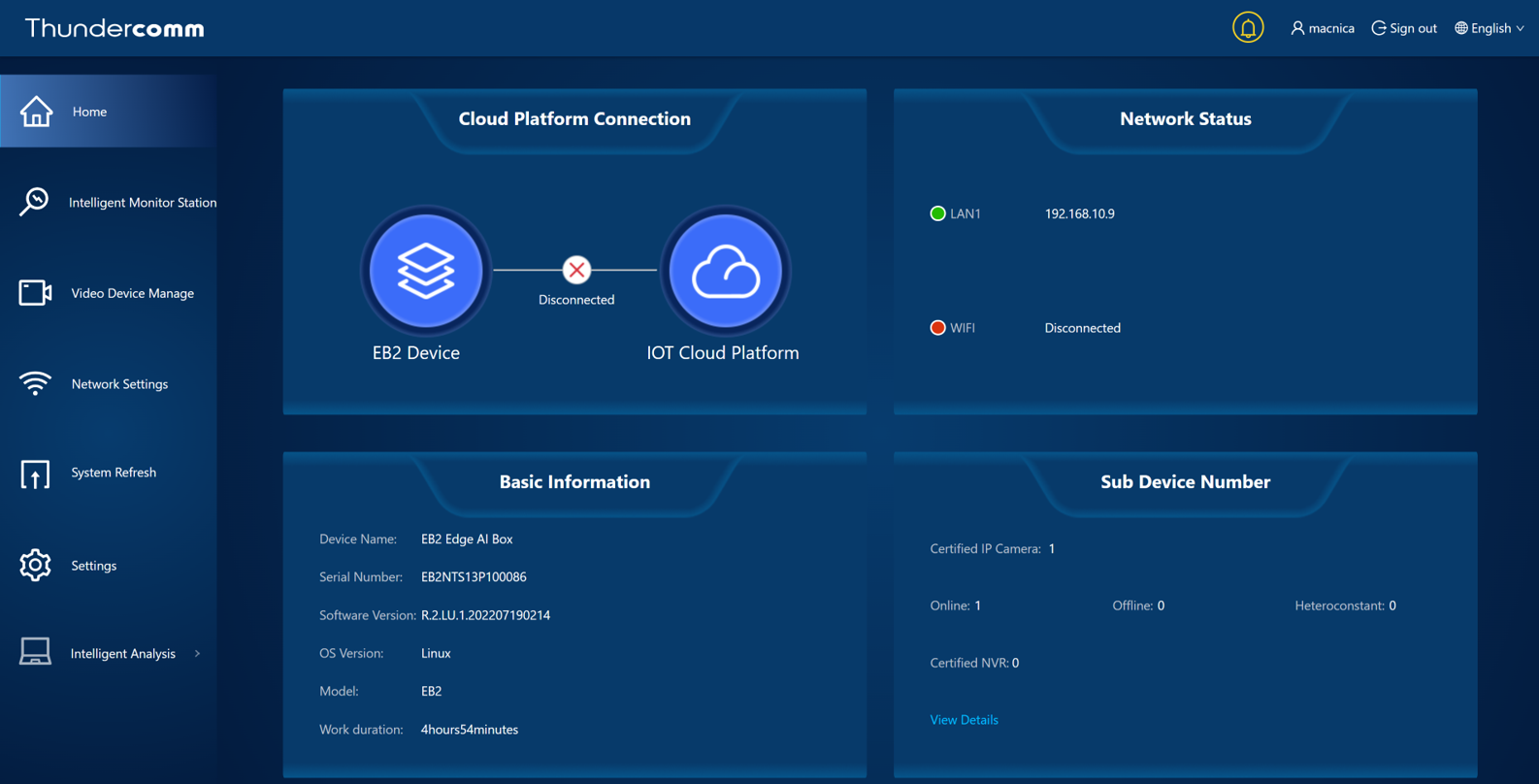Click the Video Device Manage camera icon
Screen dimensions: 1539x784
(x=35, y=292)
